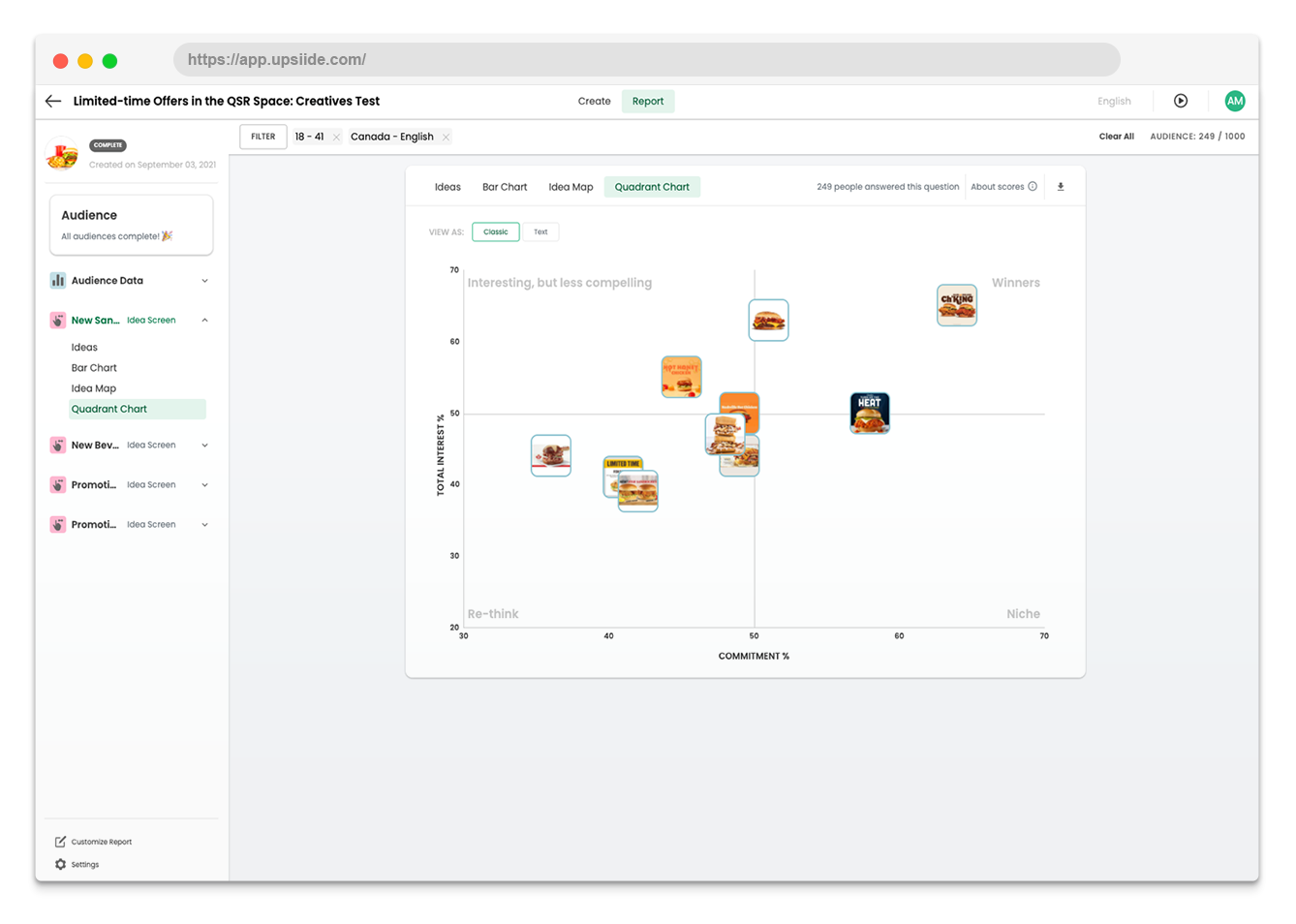Open the FILTER panel
Image resolution: width=1296 pixels, height=924 pixels.
coord(262,136)
